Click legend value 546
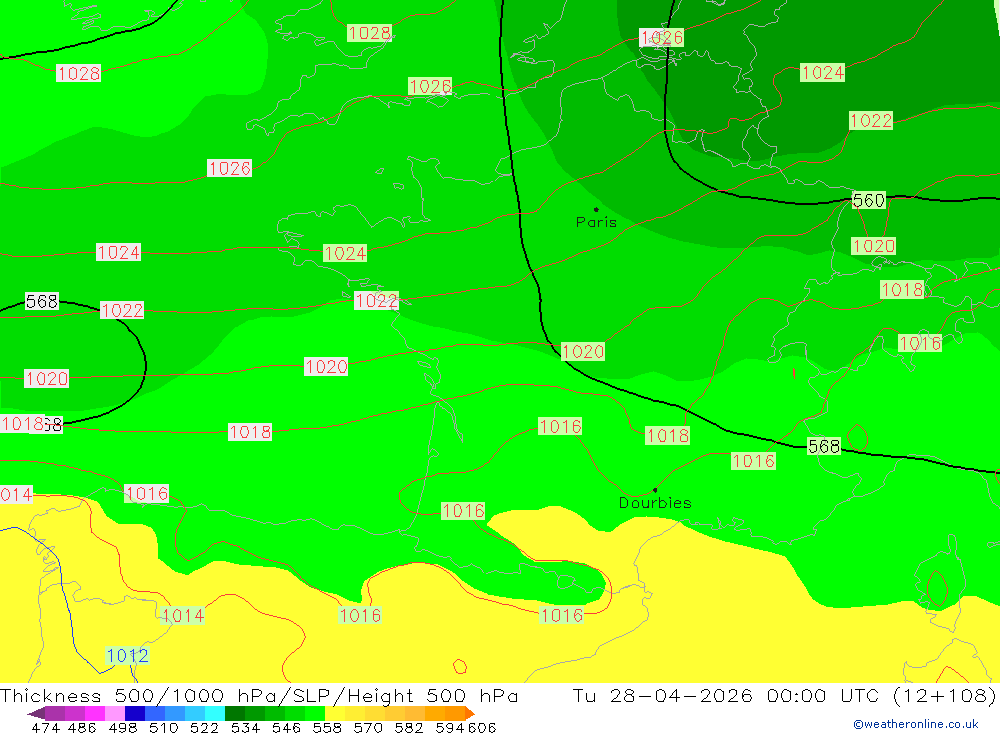Viewport: 1000px width, 733px height. [x=286, y=727]
